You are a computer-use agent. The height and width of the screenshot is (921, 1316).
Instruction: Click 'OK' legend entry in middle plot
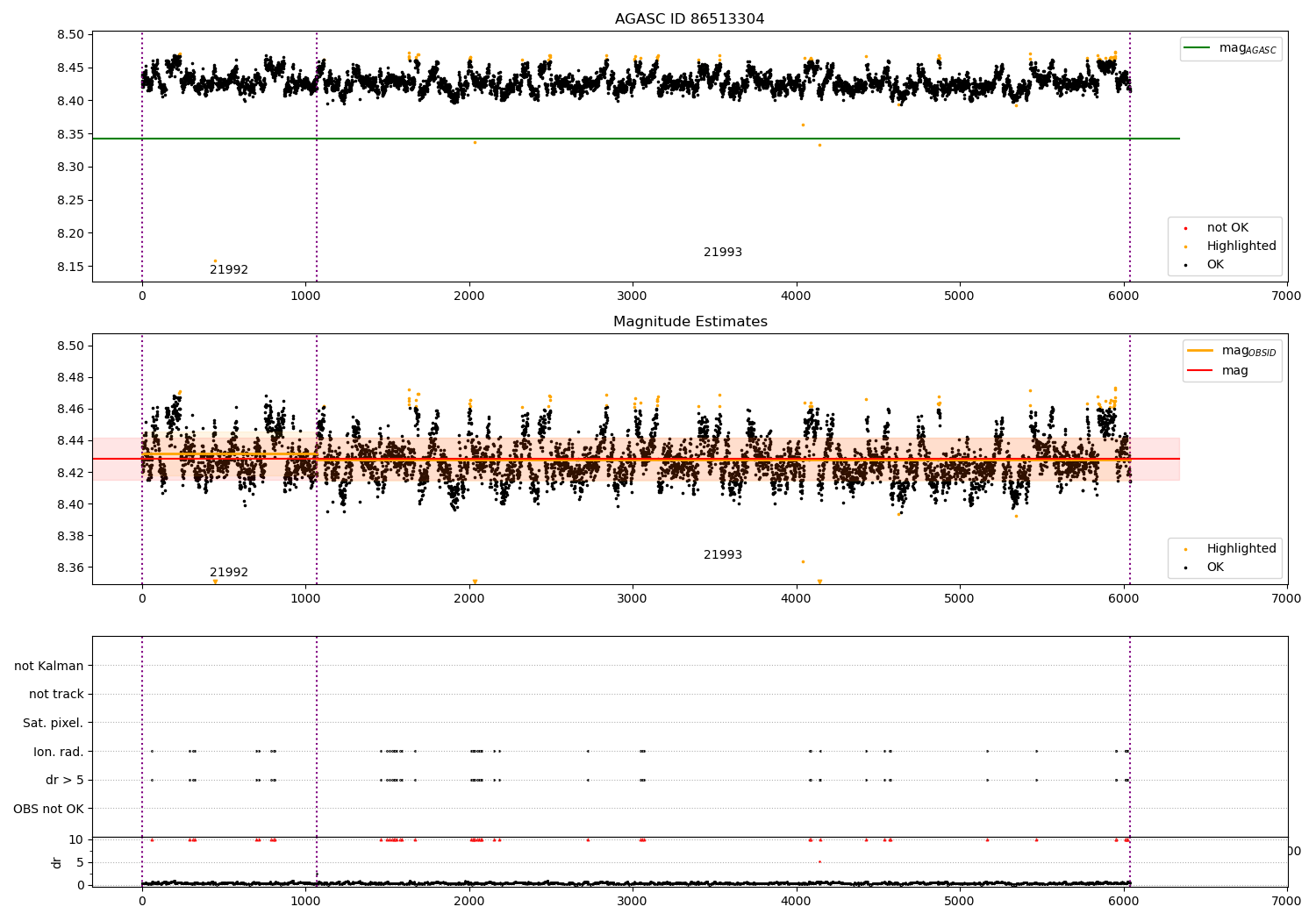tap(1203, 568)
